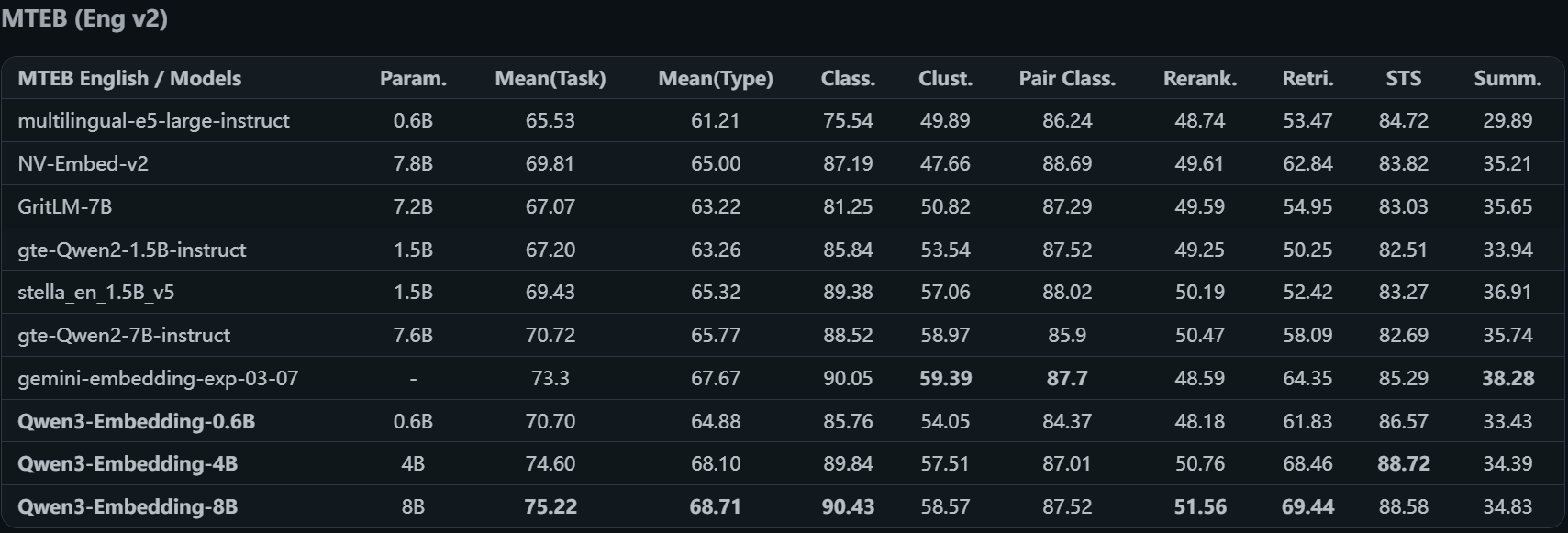The height and width of the screenshot is (533, 1568).
Task: Click the Mean(Task) column header
Action: [x=550, y=79]
